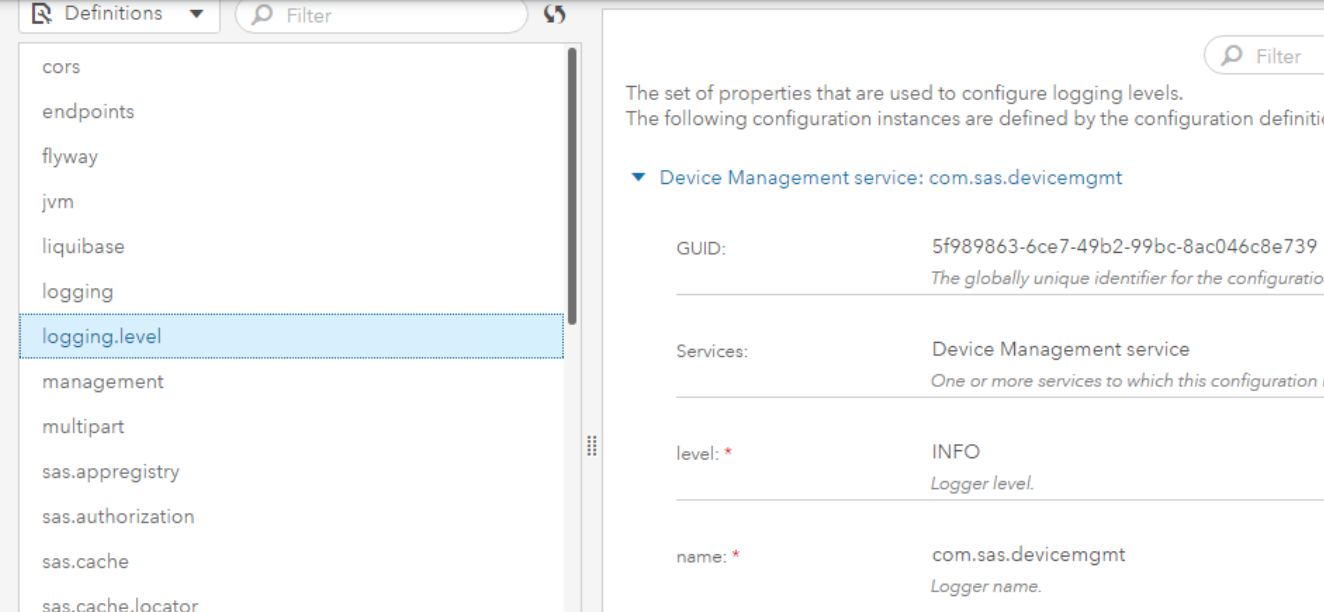Collapse the Device Management service instance
Viewport: 1324px width, 612px height.
coord(638,178)
